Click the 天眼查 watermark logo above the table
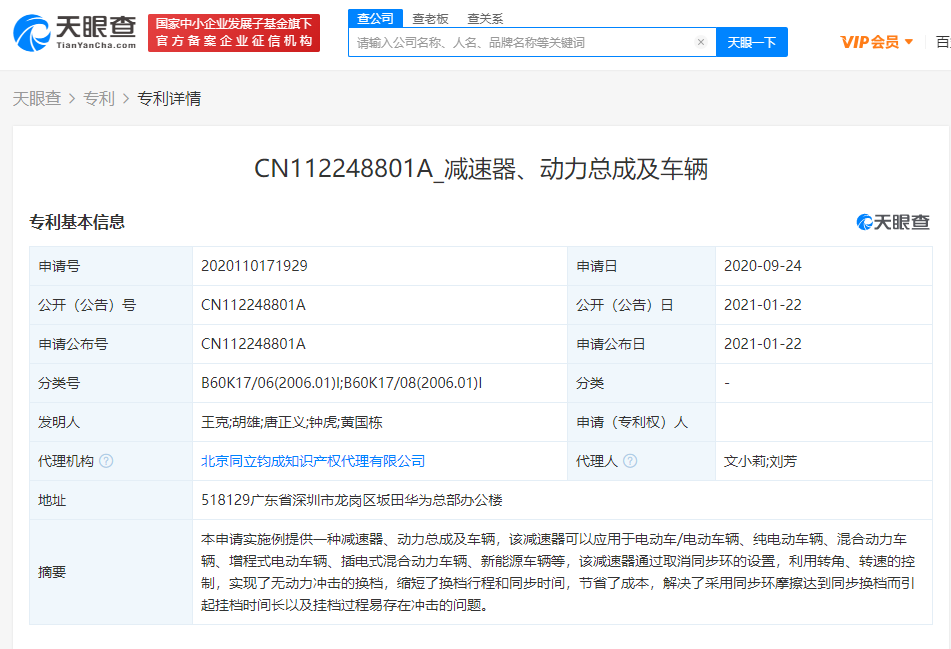 click(x=893, y=222)
